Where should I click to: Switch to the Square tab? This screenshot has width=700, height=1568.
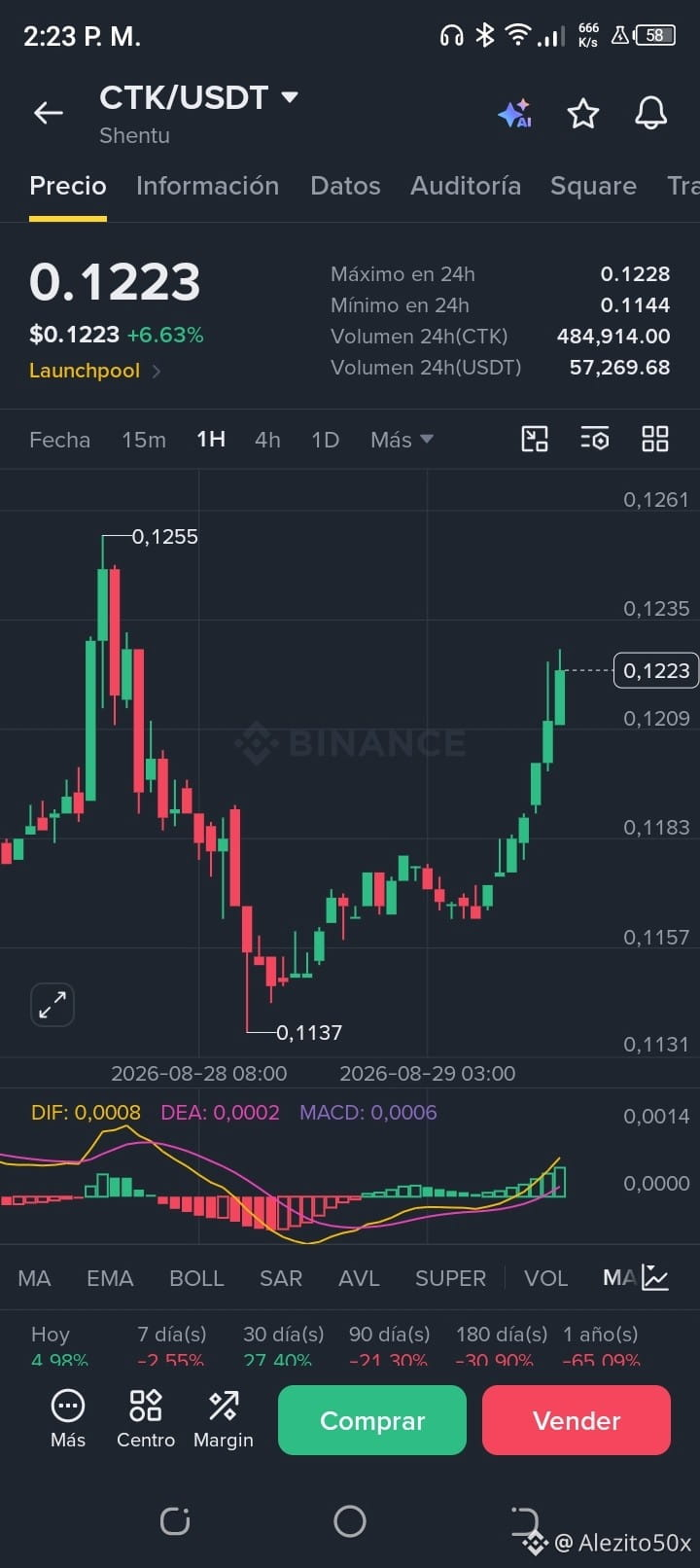click(593, 186)
